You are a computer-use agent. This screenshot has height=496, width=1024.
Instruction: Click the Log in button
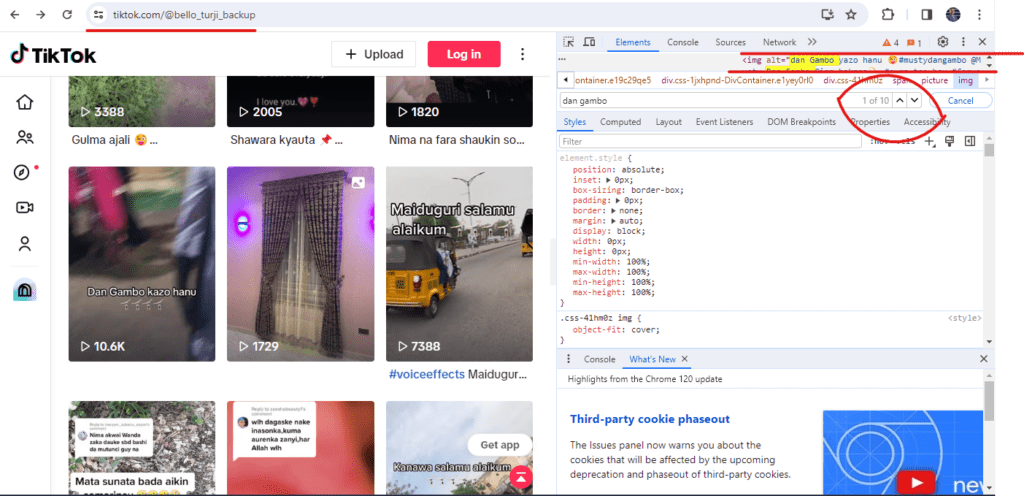point(464,54)
